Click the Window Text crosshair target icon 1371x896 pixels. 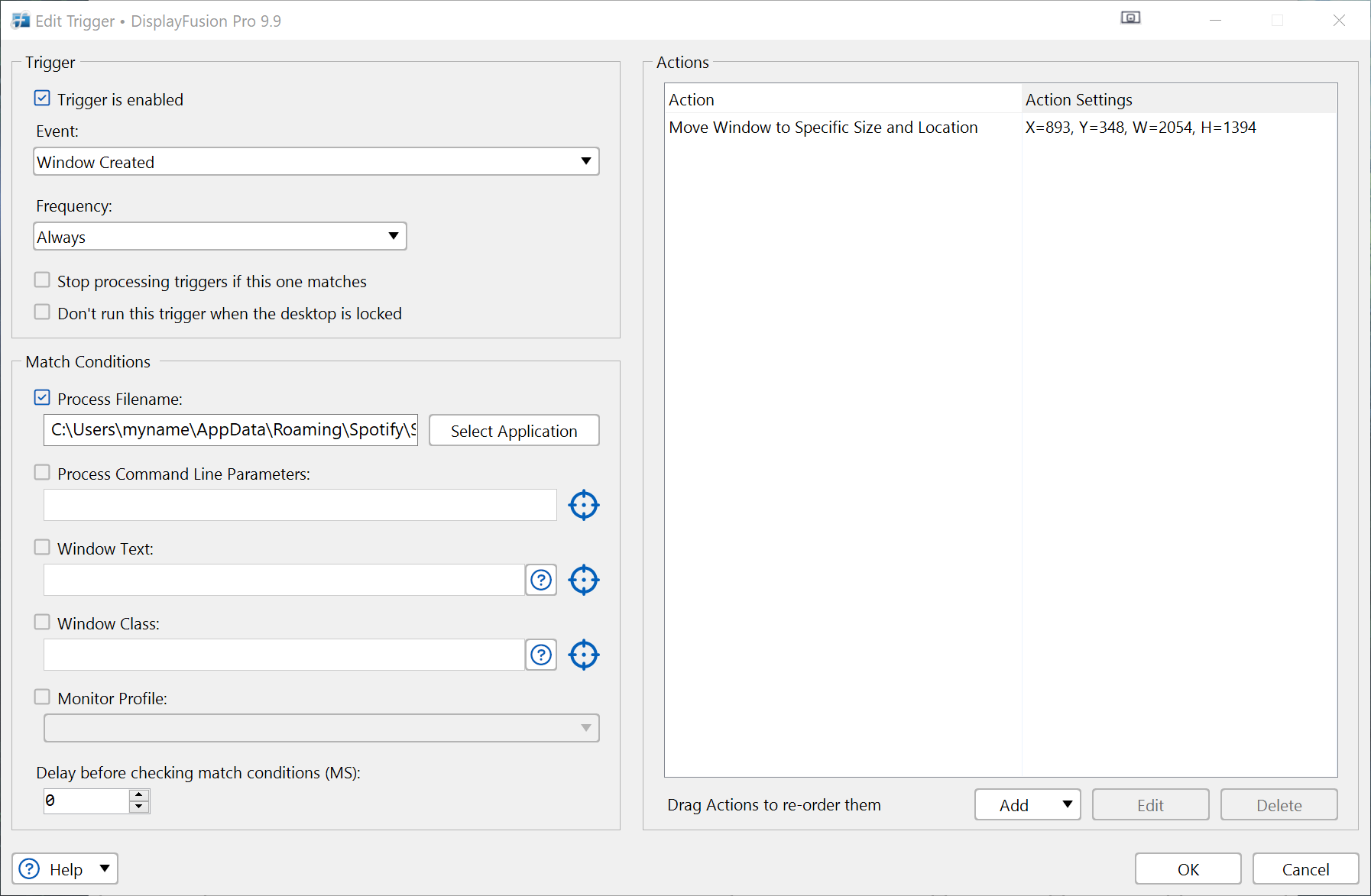[584, 580]
